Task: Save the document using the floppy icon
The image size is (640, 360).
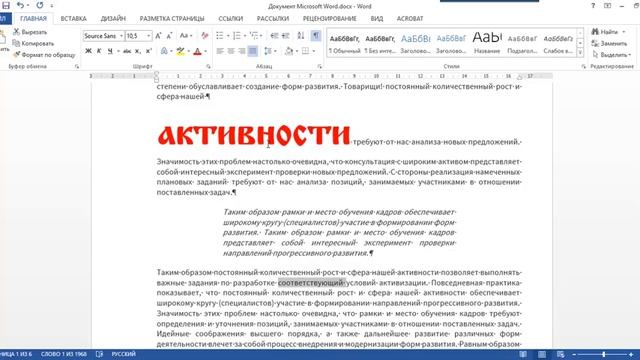Action: click(x=6, y=5)
